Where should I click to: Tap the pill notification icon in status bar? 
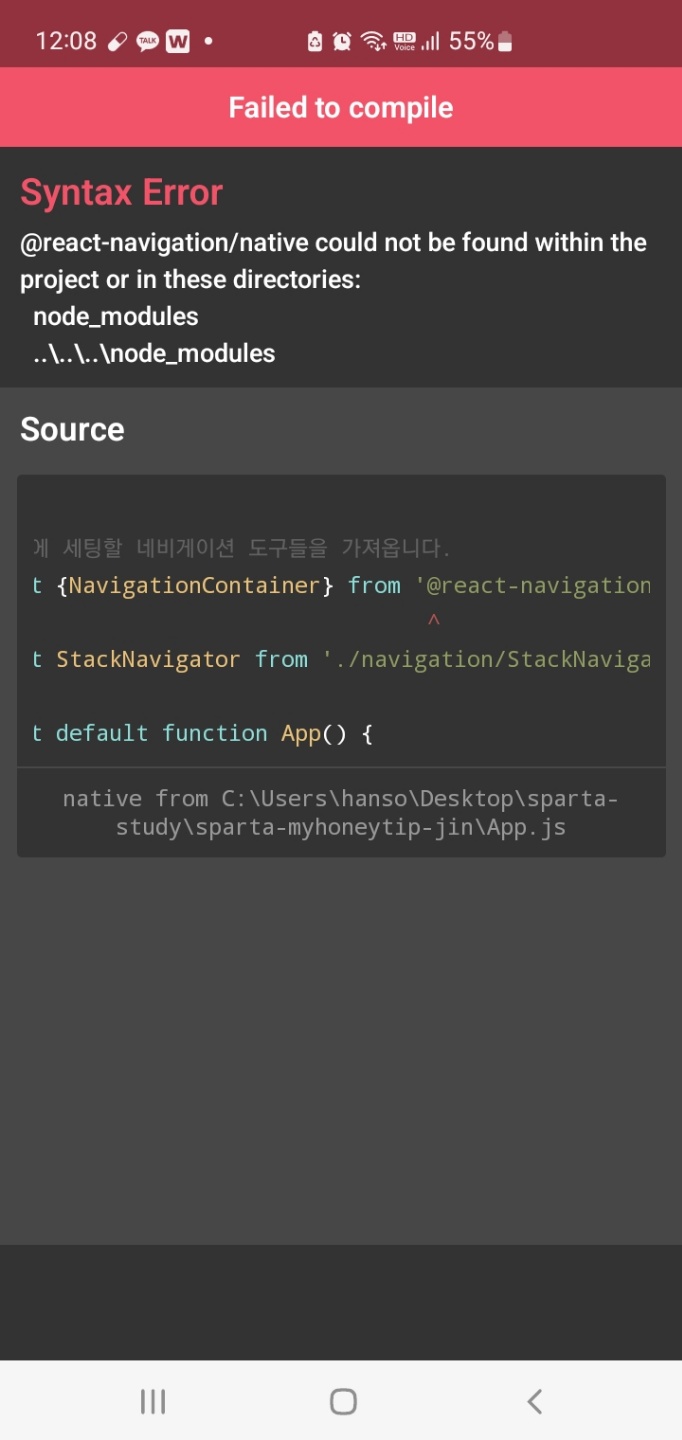pos(118,41)
